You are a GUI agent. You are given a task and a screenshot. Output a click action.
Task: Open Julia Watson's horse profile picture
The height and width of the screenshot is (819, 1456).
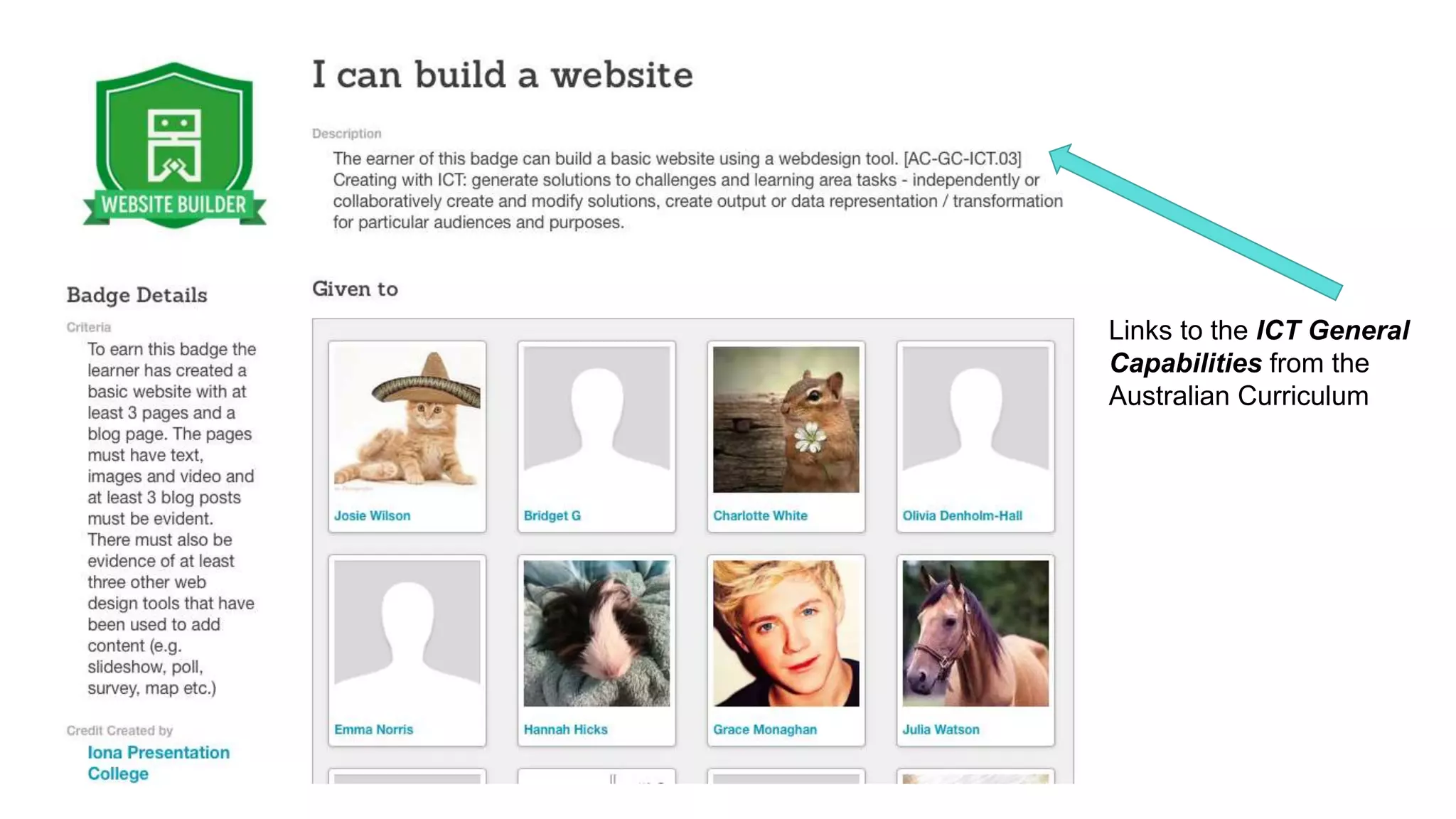tap(975, 633)
